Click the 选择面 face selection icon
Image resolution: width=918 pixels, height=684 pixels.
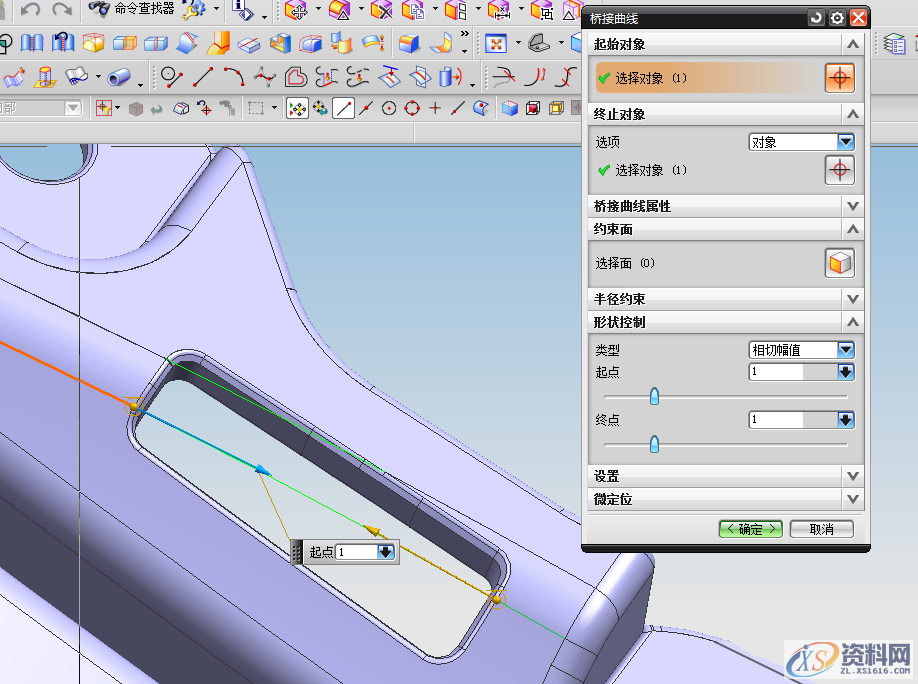coord(839,263)
